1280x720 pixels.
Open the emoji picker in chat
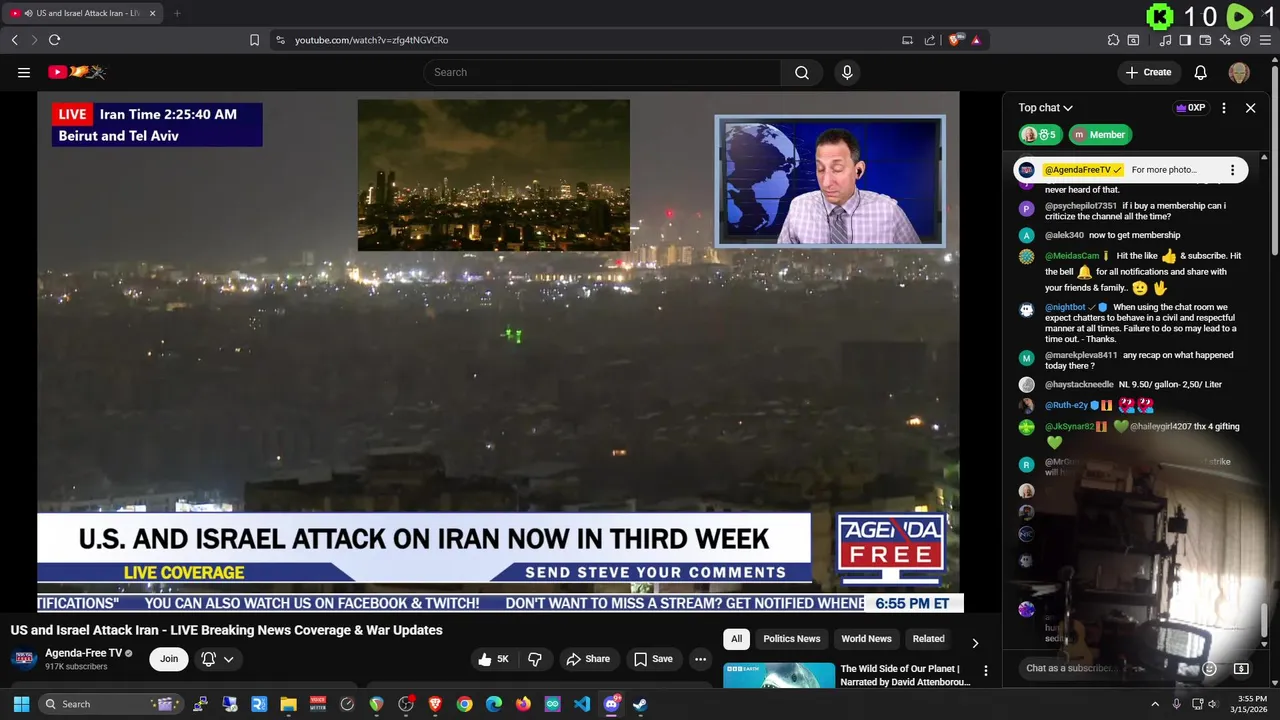[x=1209, y=668]
